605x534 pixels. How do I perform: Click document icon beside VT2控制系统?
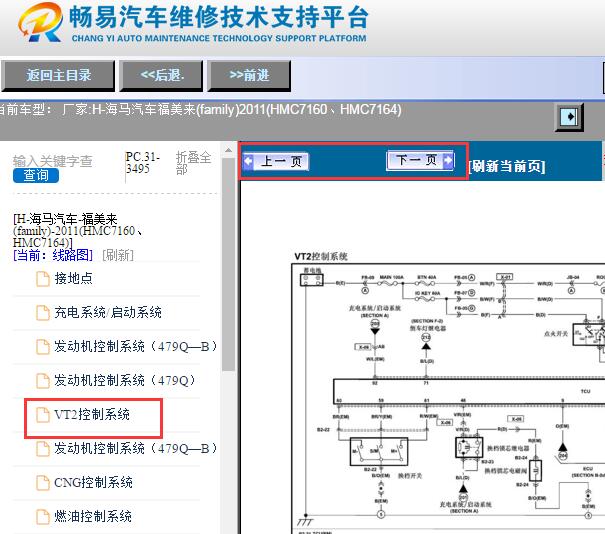point(43,415)
